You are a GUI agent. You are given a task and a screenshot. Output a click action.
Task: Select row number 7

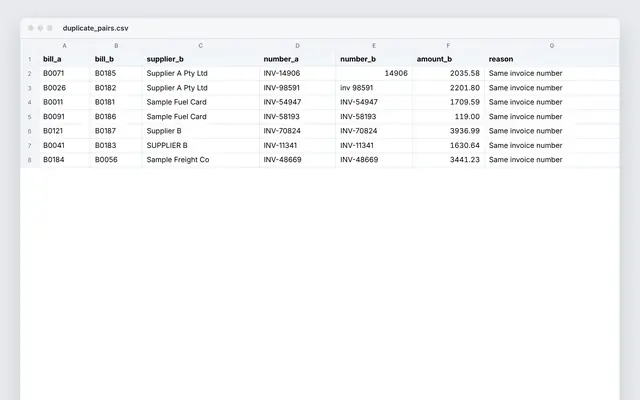pyautogui.click(x=29, y=146)
